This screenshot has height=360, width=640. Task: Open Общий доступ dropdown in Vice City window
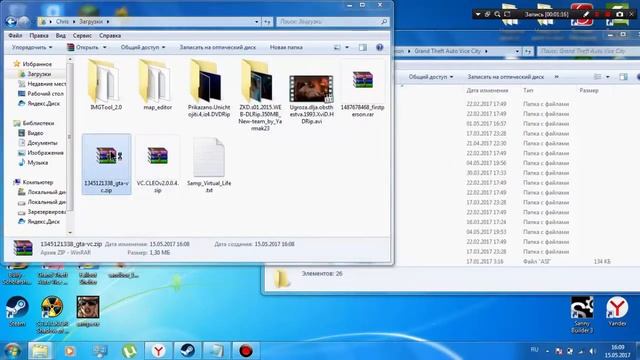click(431, 77)
